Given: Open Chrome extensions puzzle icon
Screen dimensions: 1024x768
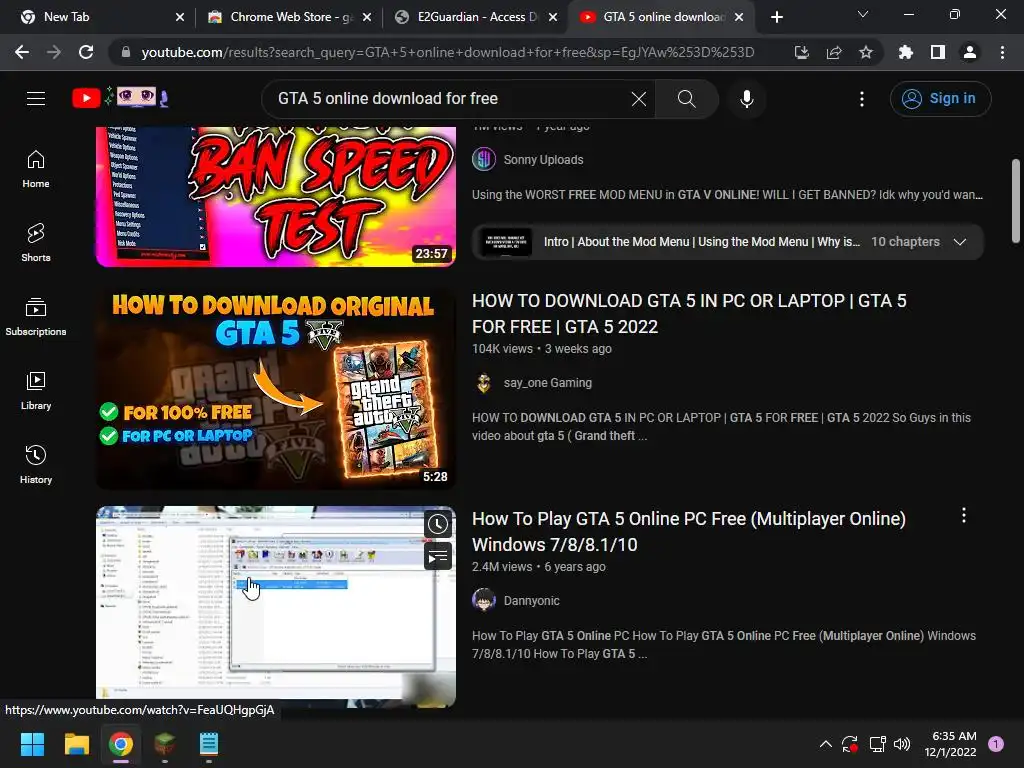Looking at the screenshot, I should click(906, 52).
